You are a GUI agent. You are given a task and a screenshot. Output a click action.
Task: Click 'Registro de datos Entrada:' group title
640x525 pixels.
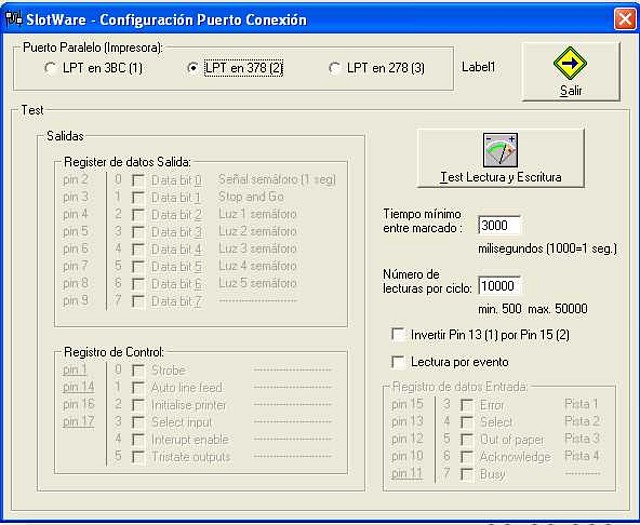pyautogui.click(x=459, y=386)
